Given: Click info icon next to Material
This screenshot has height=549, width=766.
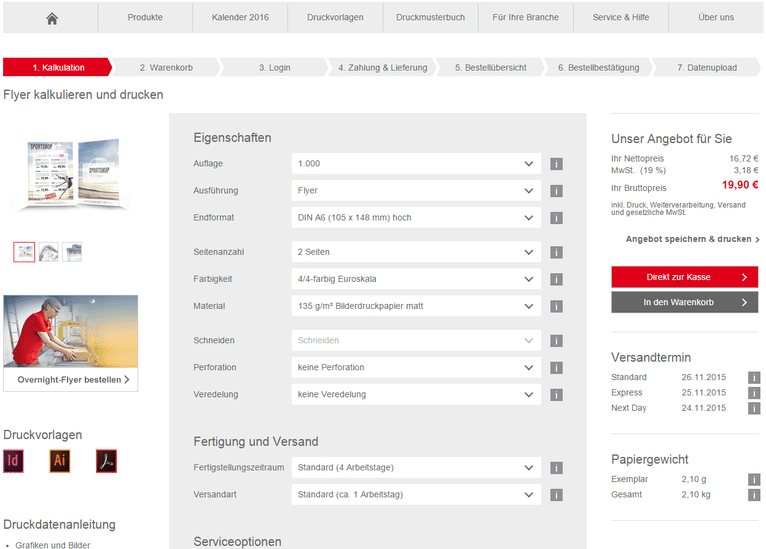Looking at the screenshot, I should coord(556,306).
